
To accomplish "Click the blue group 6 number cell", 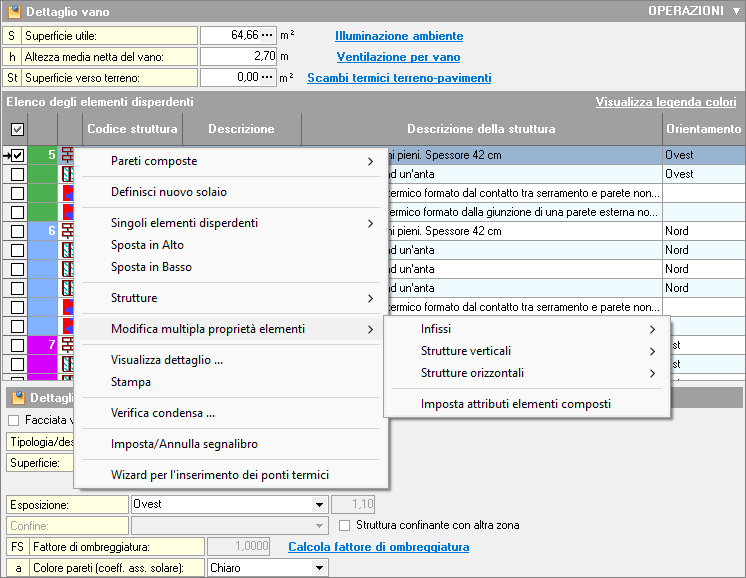I will click(x=43, y=231).
